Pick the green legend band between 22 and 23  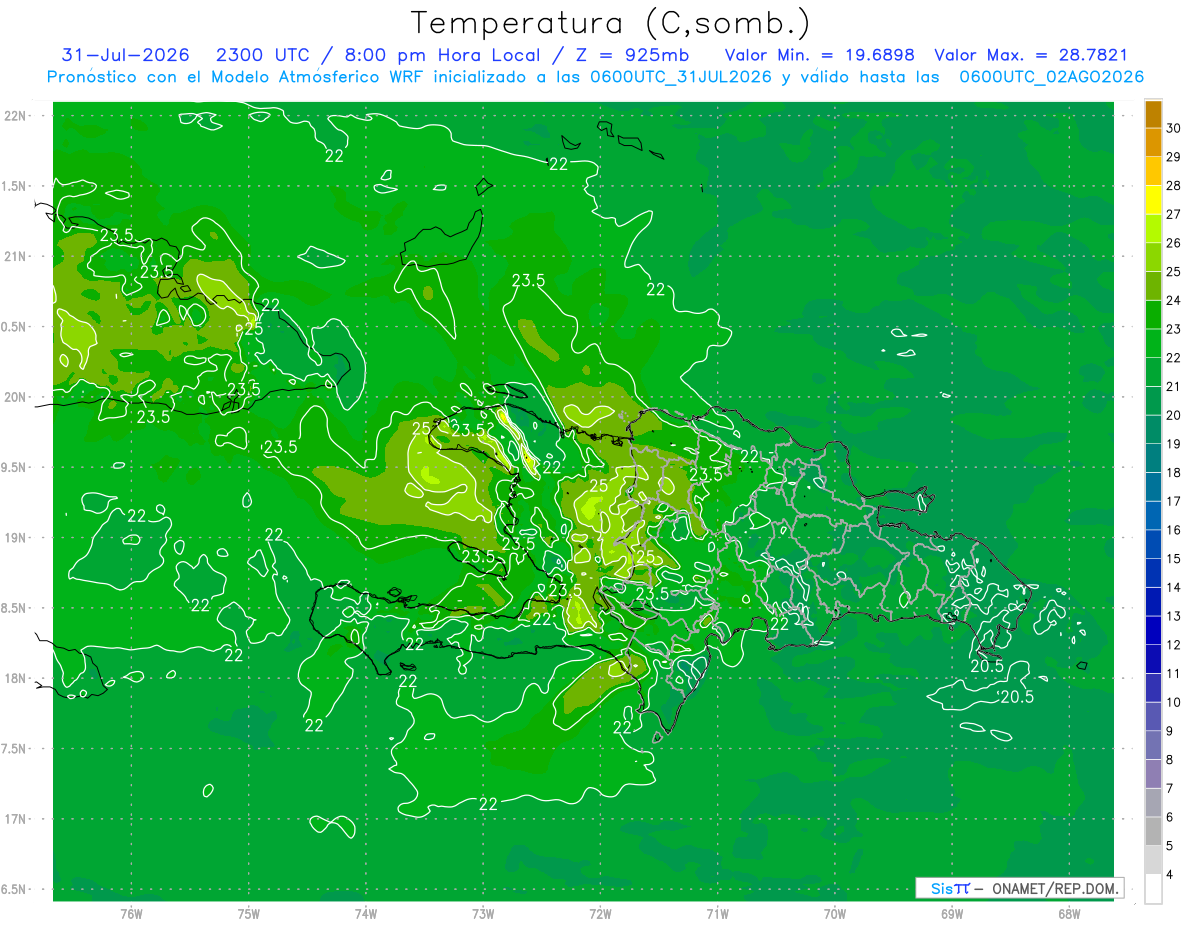(1153, 344)
